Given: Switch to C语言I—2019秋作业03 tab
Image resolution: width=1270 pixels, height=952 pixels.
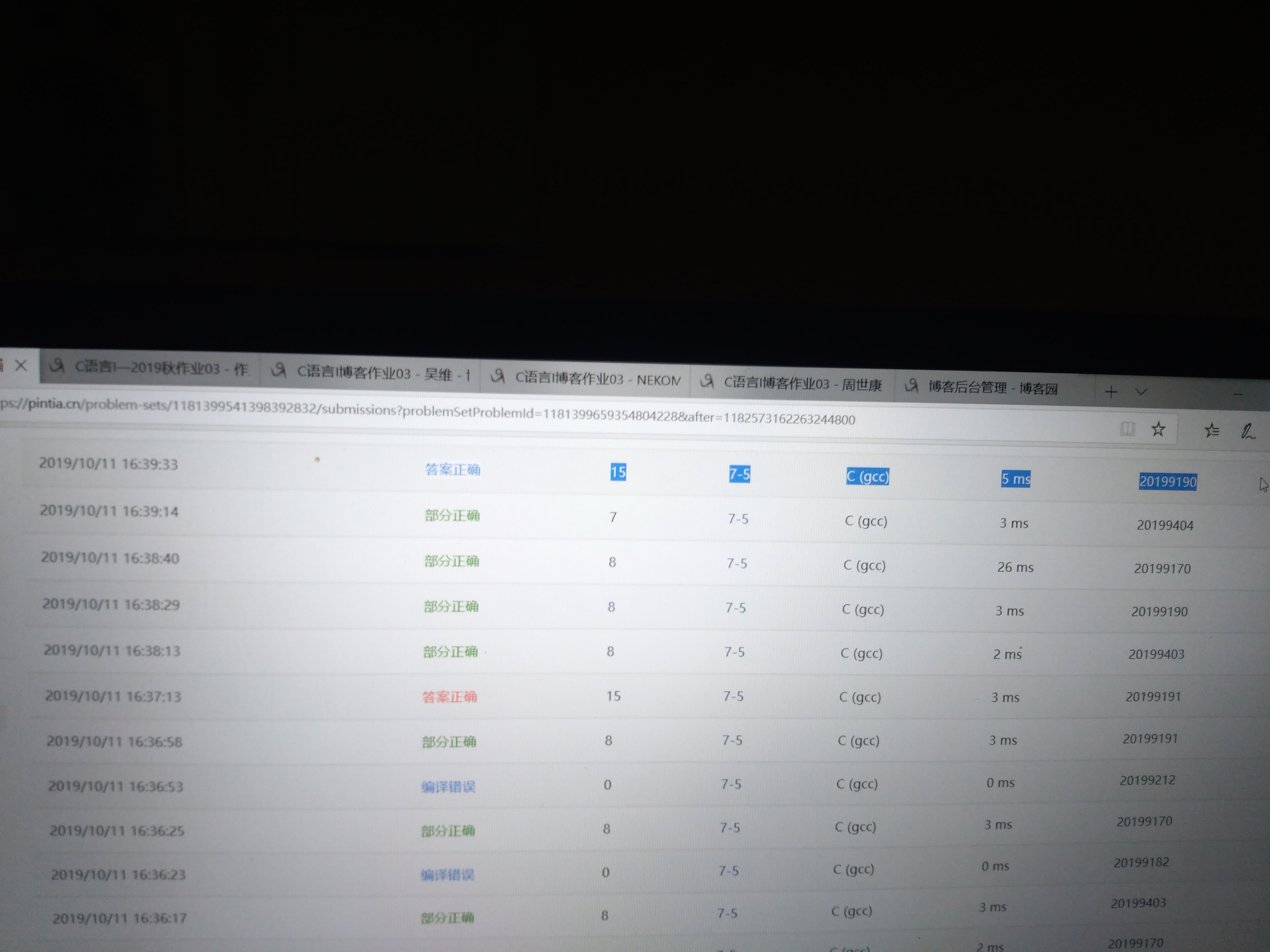Looking at the screenshot, I should pos(161,368).
